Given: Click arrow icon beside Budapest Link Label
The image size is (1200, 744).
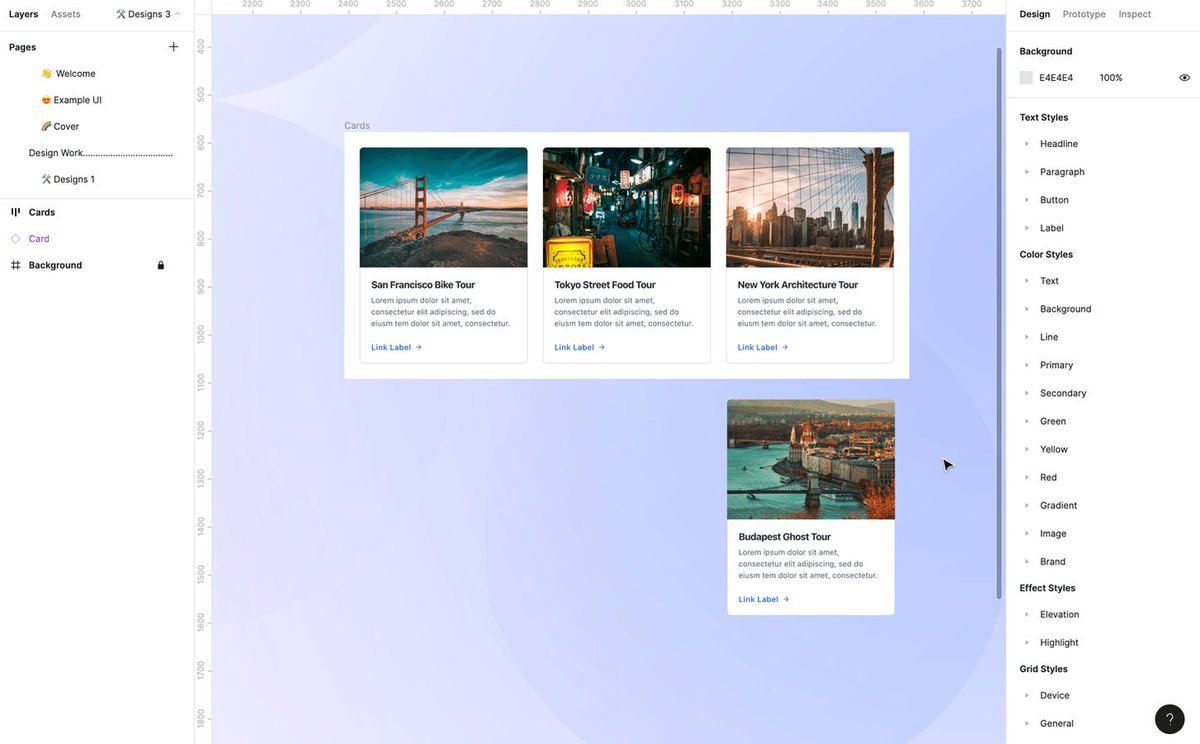Looking at the screenshot, I should click(786, 599).
